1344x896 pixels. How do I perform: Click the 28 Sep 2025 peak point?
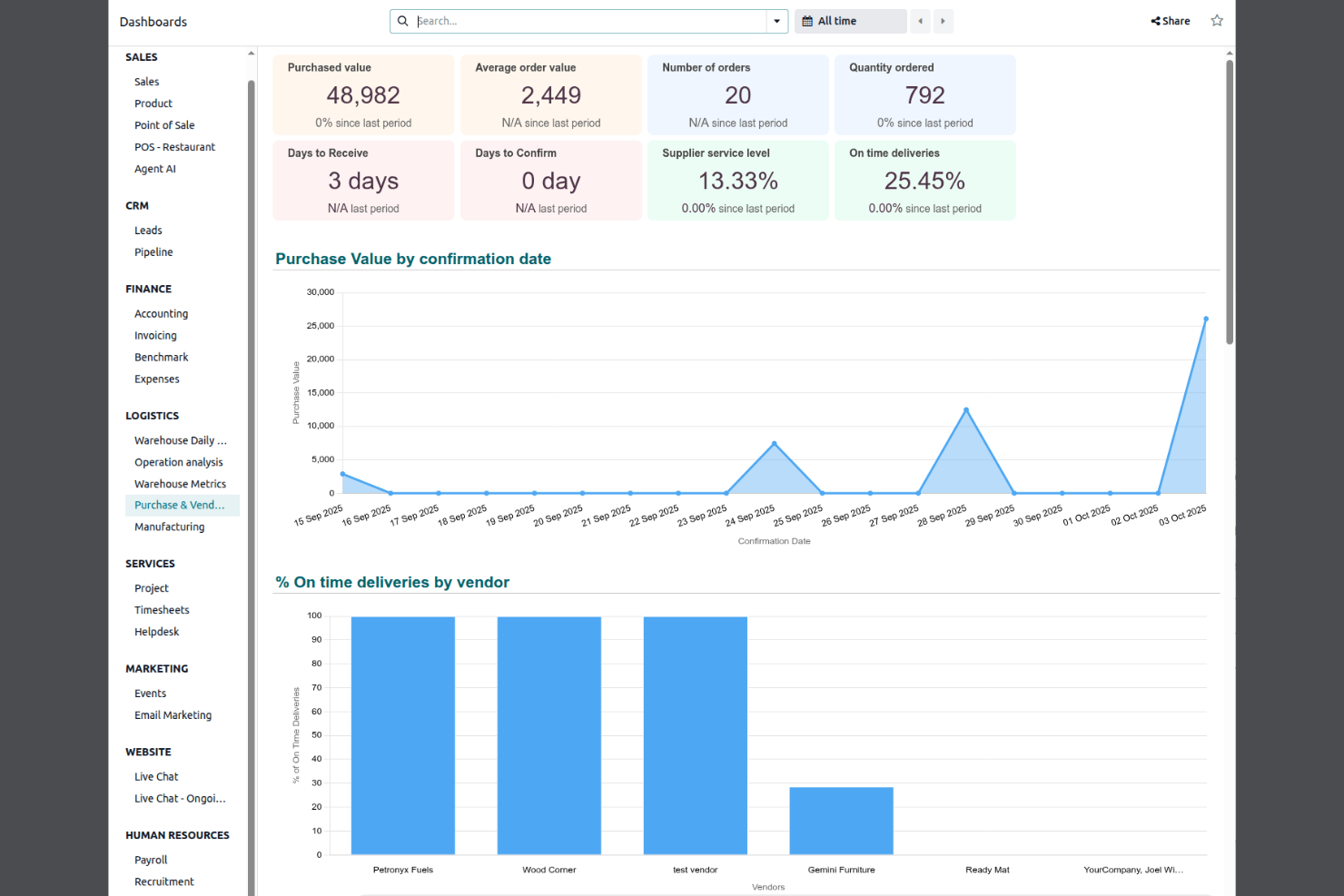tap(966, 409)
